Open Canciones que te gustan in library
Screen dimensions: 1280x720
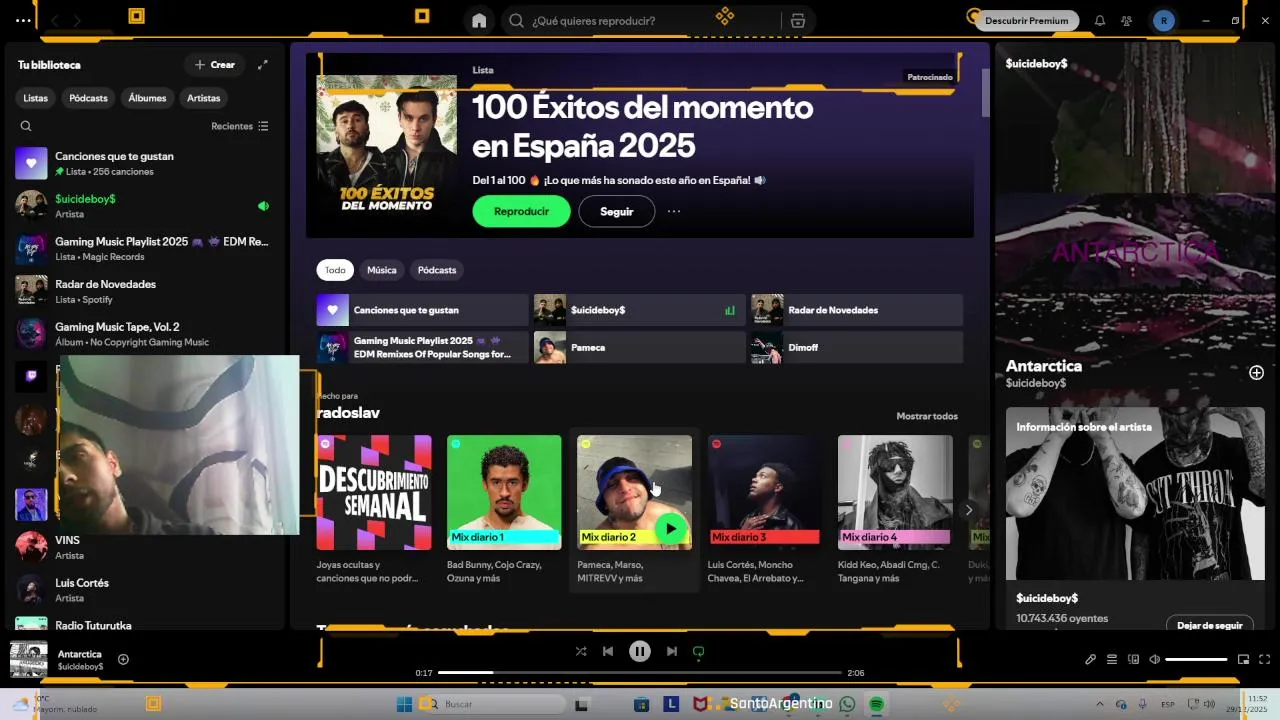[x=145, y=163]
